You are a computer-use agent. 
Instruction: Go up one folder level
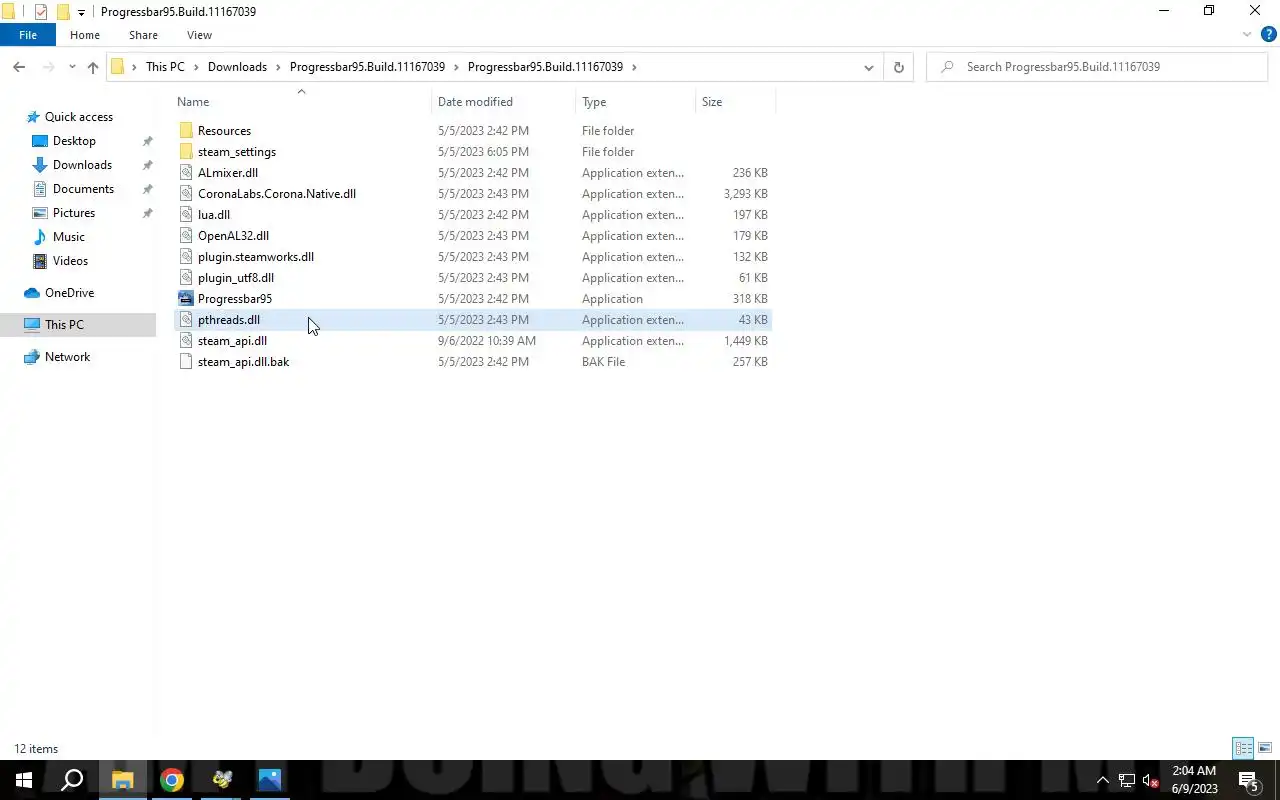click(93, 67)
